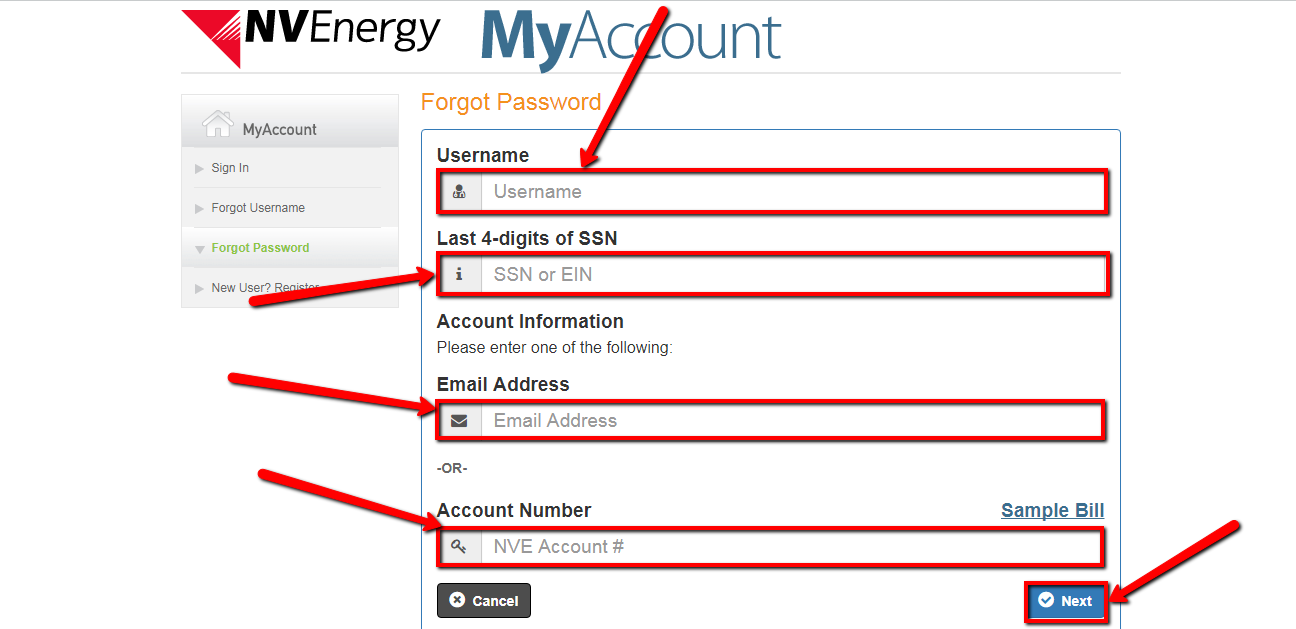This screenshot has width=1296, height=629.
Task: Open the Sample Bill link
Action: [x=1052, y=510]
